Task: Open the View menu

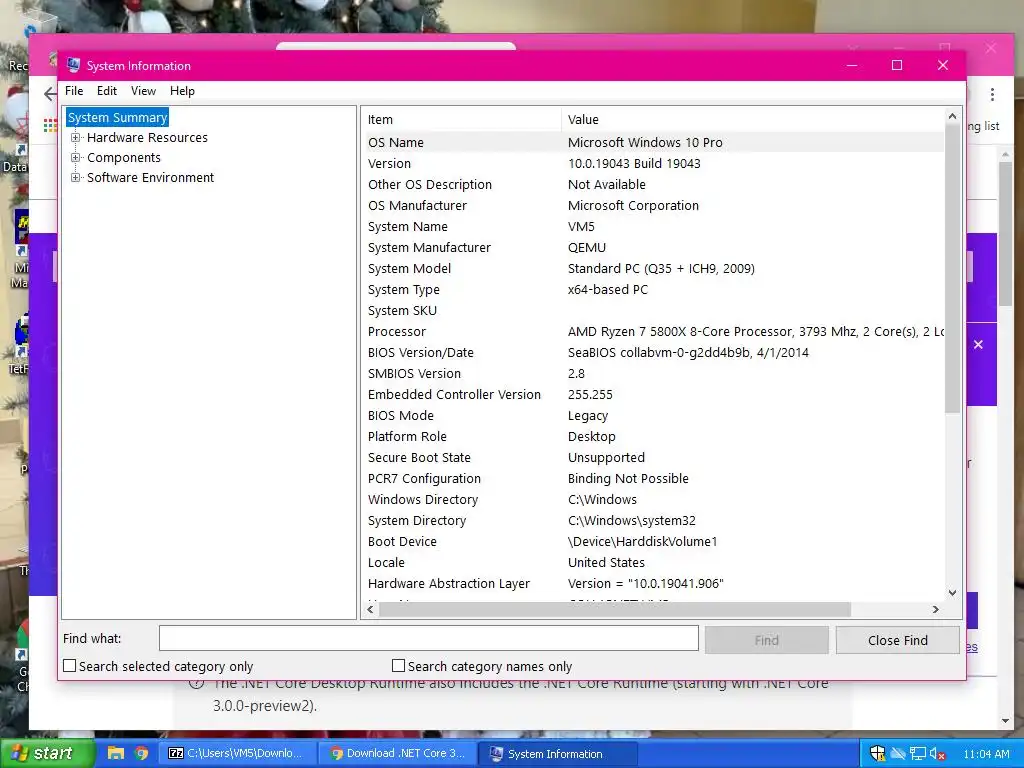Action: (x=143, y=91)
